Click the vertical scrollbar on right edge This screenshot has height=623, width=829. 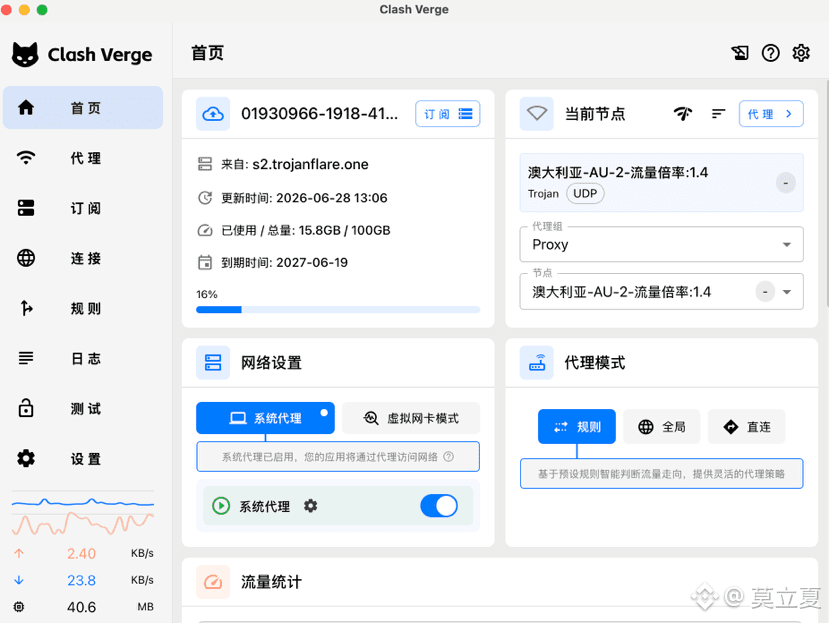click(x=827, y=193)
